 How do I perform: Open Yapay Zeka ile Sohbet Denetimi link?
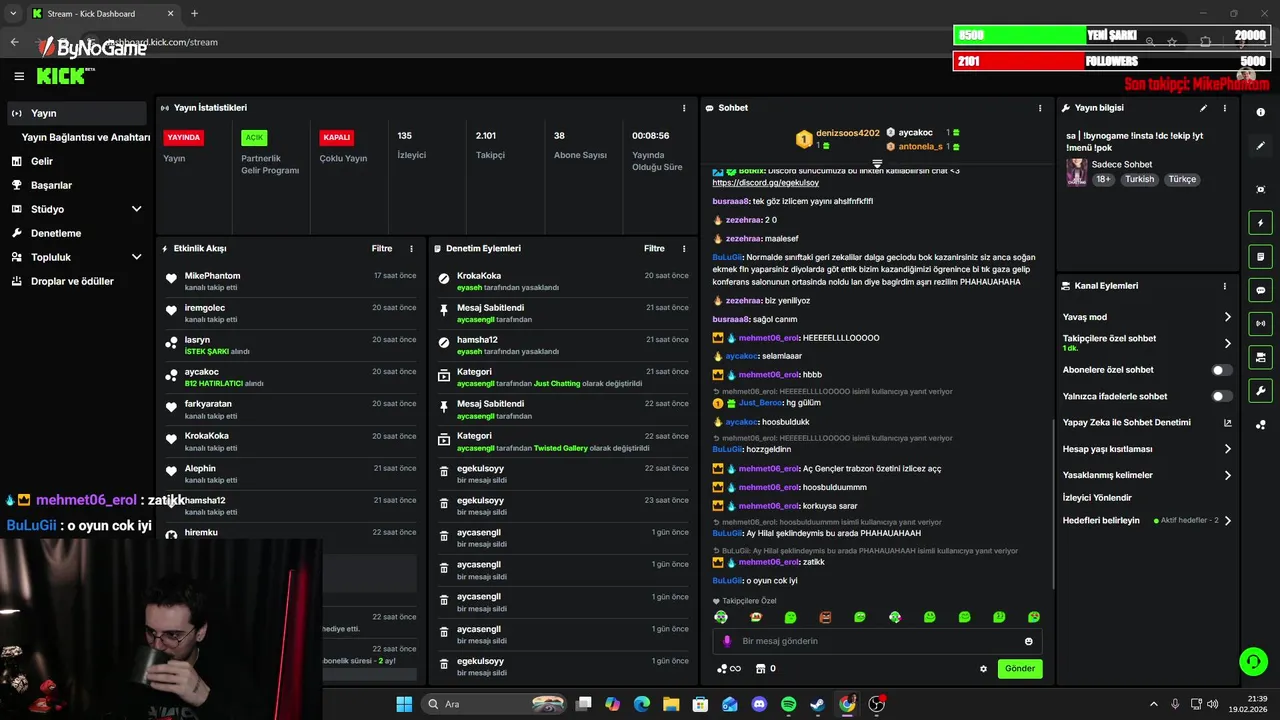(1228, 423)
